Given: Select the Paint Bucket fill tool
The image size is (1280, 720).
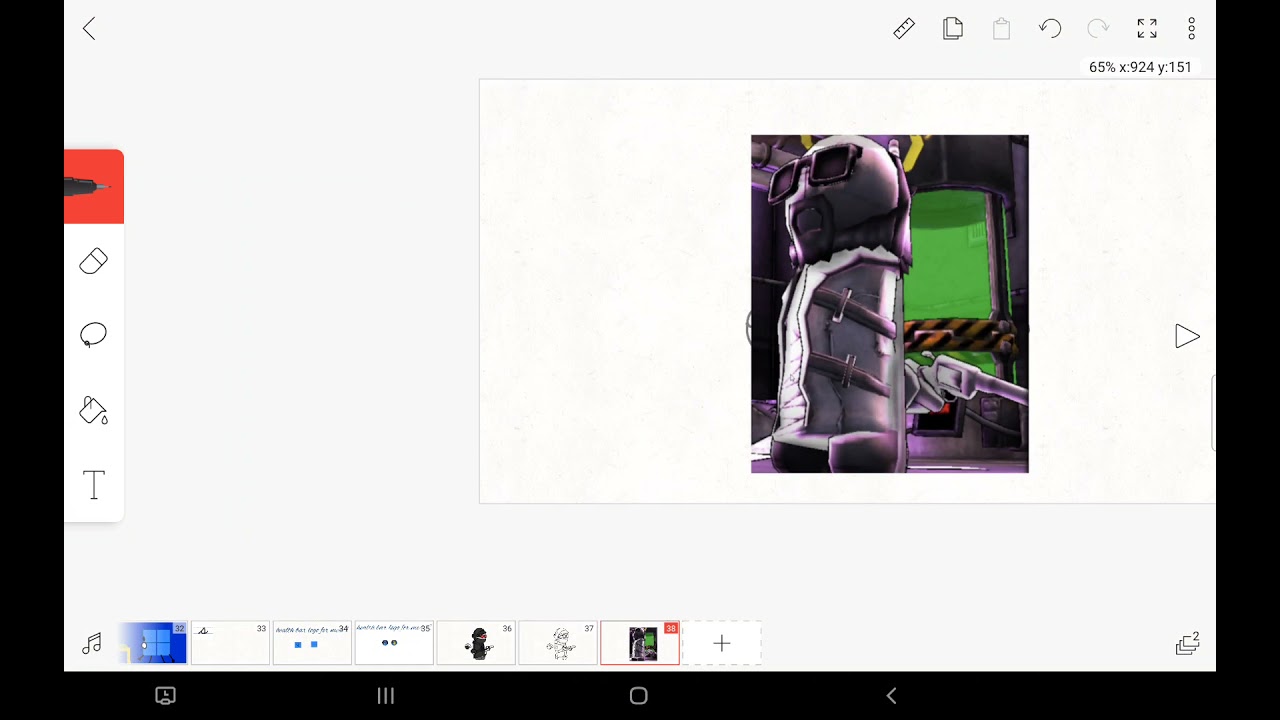Looking at the screenshot, I should (x=94, y=410).
